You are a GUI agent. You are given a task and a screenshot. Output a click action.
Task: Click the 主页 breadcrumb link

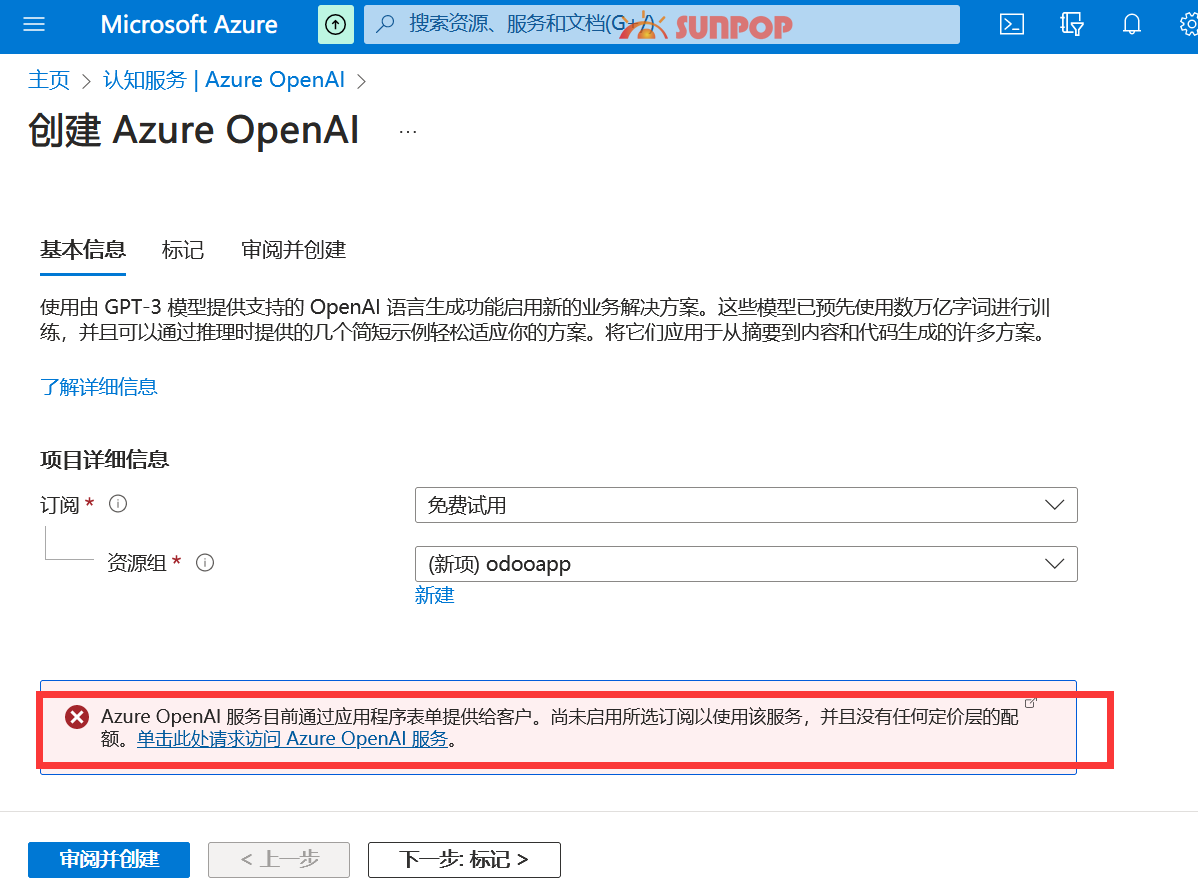point(49,80)
